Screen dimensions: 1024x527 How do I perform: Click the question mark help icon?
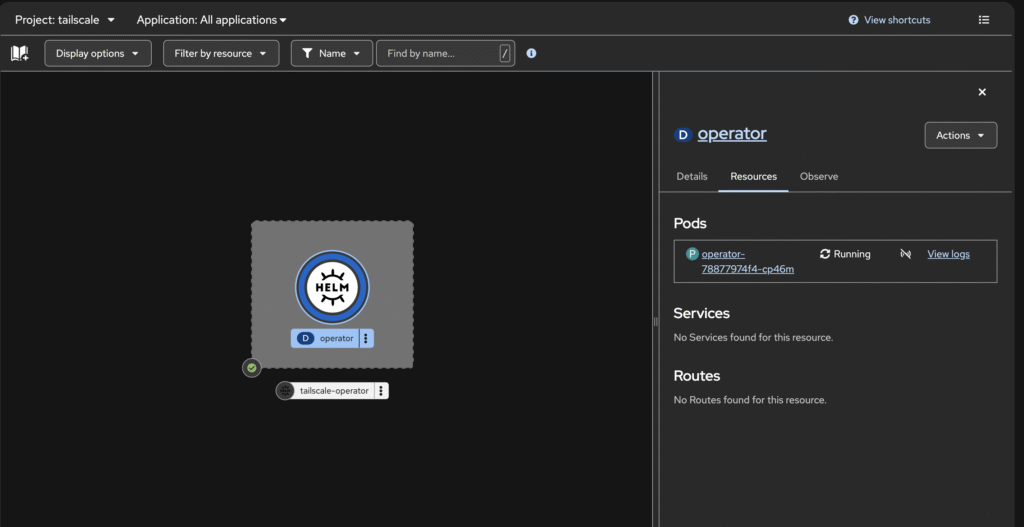[x=853, y=20]
